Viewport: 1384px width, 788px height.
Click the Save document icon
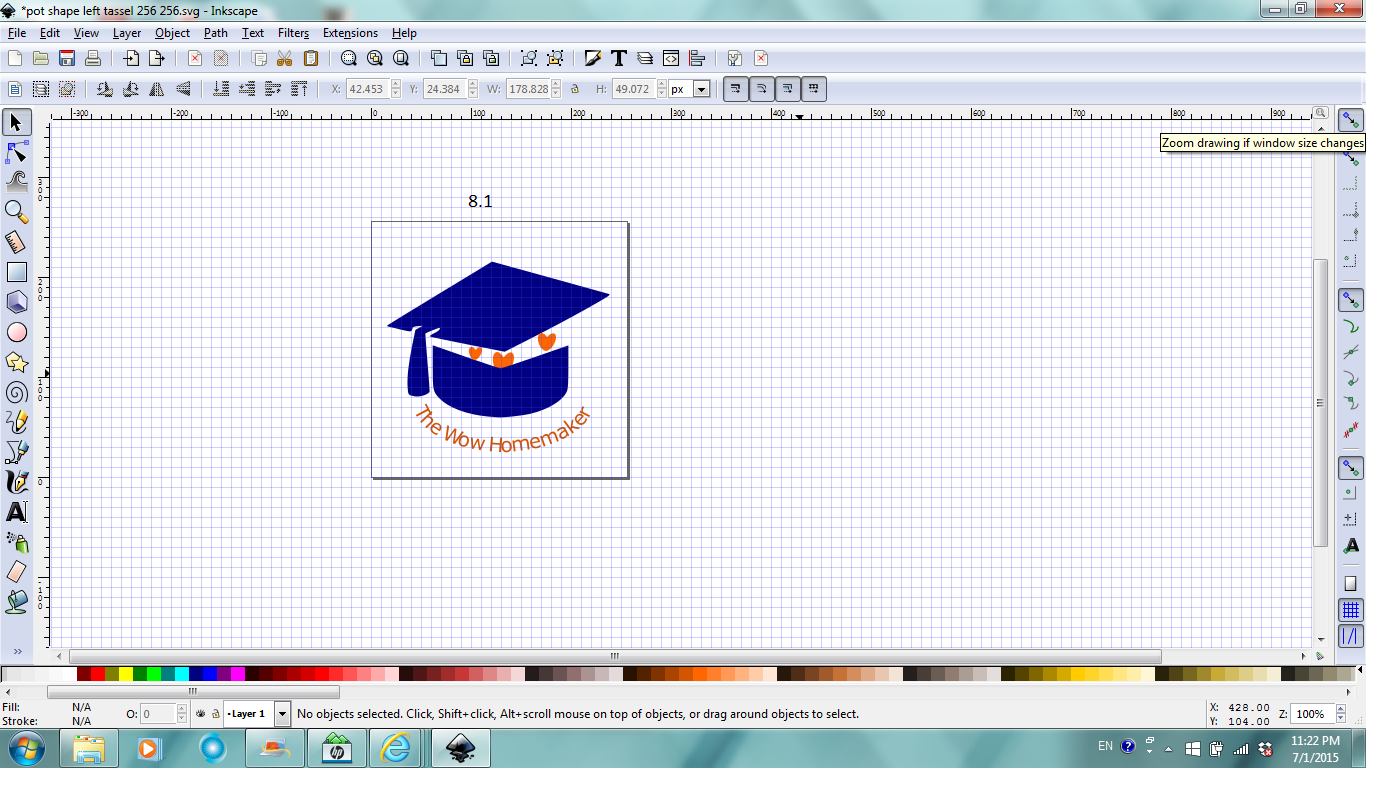[x=67, y=58]
